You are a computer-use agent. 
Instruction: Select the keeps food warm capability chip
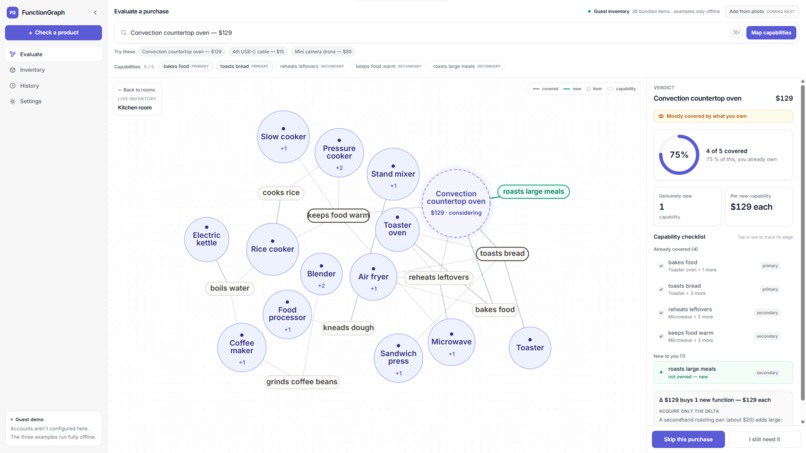[x=388, y=66]
